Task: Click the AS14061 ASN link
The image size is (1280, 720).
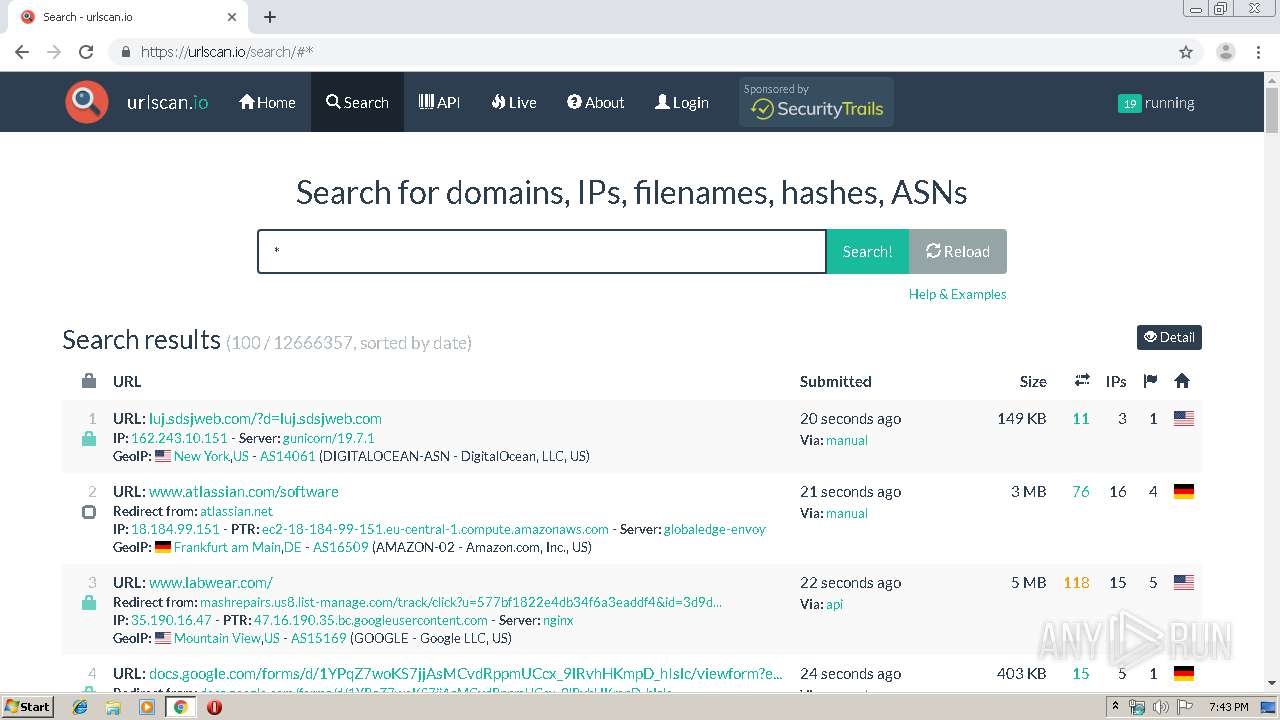Action: 287,455
